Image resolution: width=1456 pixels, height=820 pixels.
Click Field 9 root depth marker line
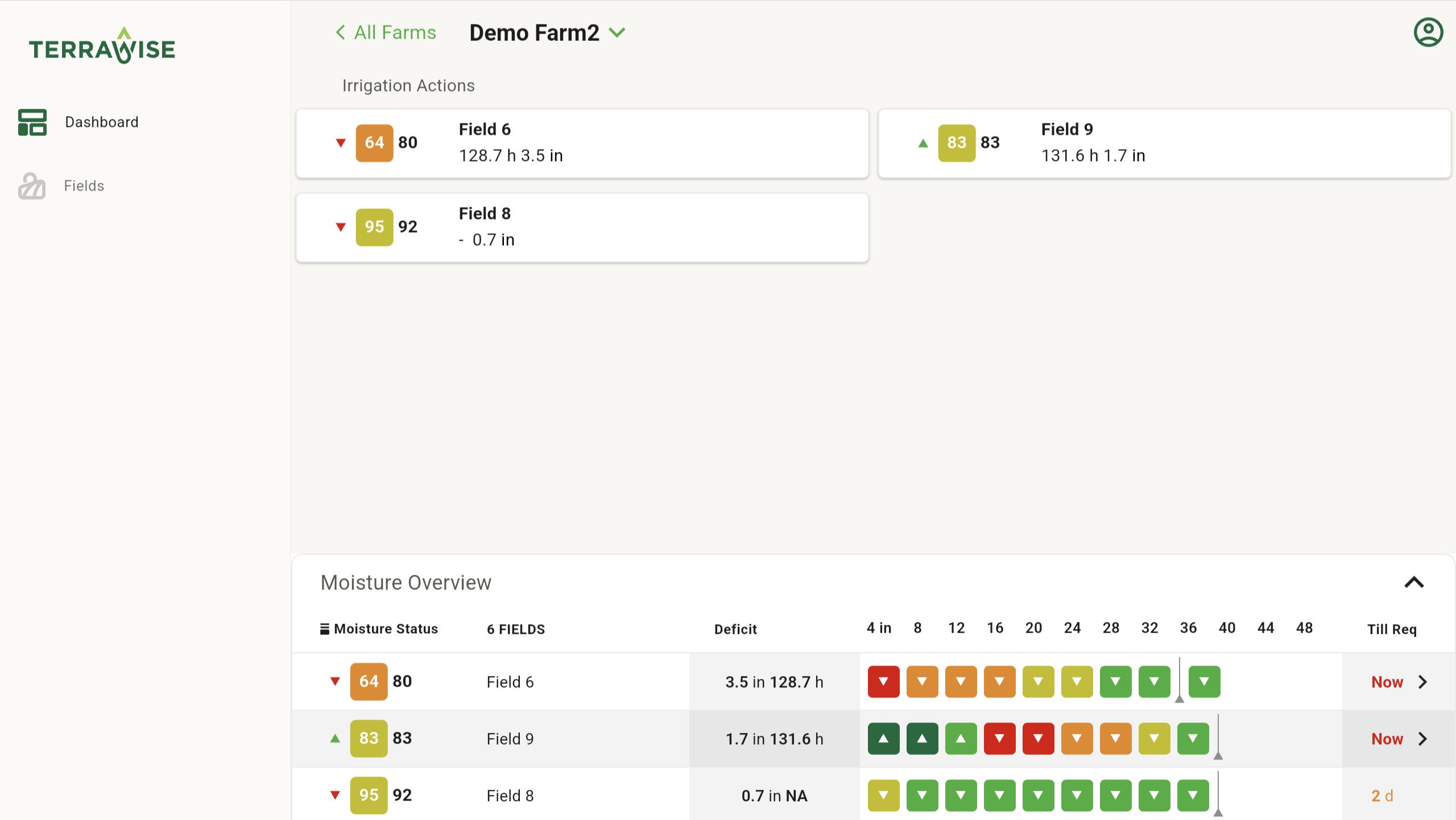1218,737
